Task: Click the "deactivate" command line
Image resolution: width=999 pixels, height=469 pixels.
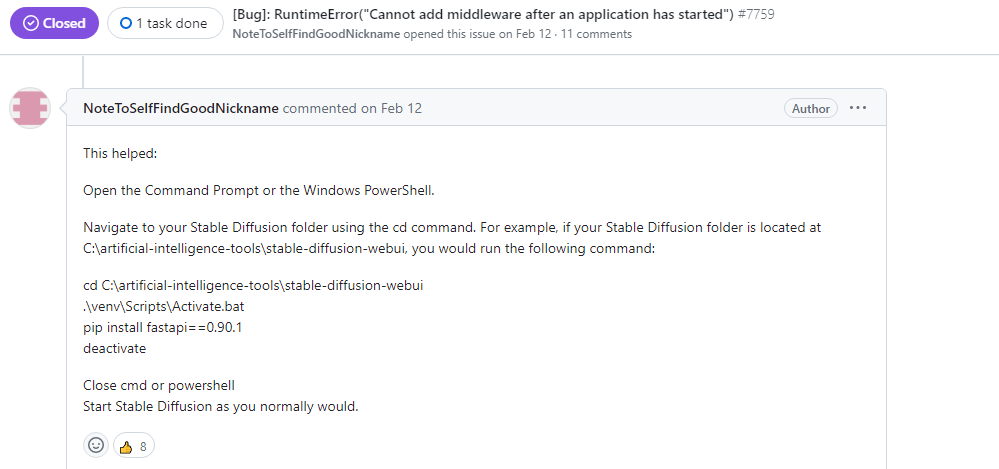Action: (115, 348)
